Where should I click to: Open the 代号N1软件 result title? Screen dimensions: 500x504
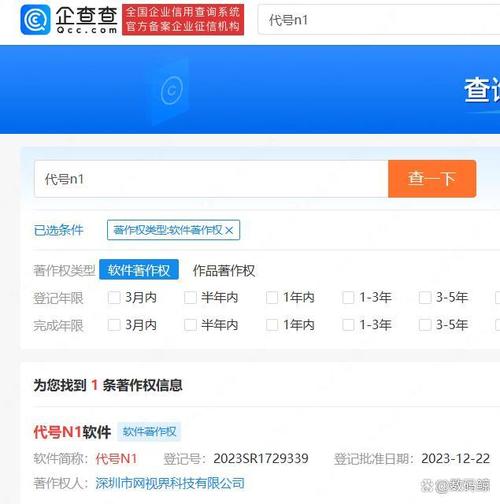[72, 432]
